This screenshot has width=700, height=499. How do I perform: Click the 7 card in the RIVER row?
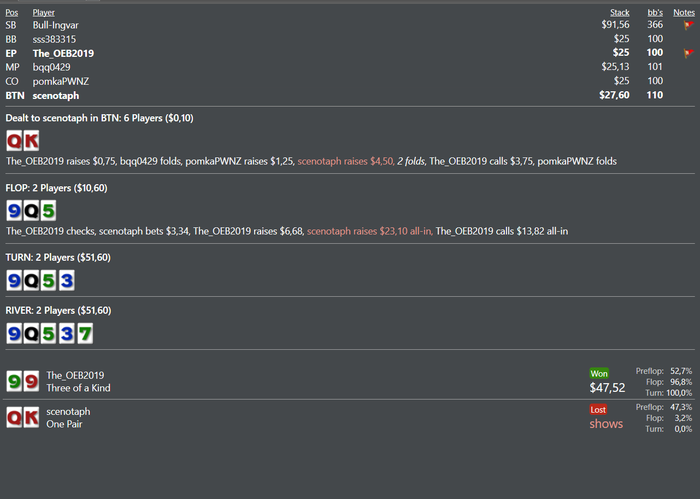pyautogui.click(x=85, y=332)
